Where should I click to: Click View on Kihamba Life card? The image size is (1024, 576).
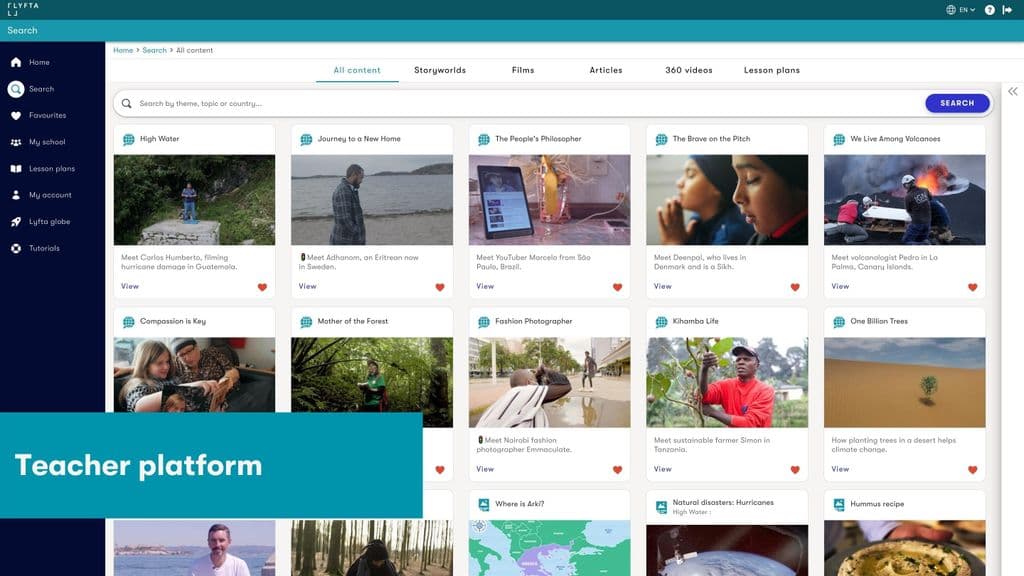pyautogui.click(x=662, y=469)
